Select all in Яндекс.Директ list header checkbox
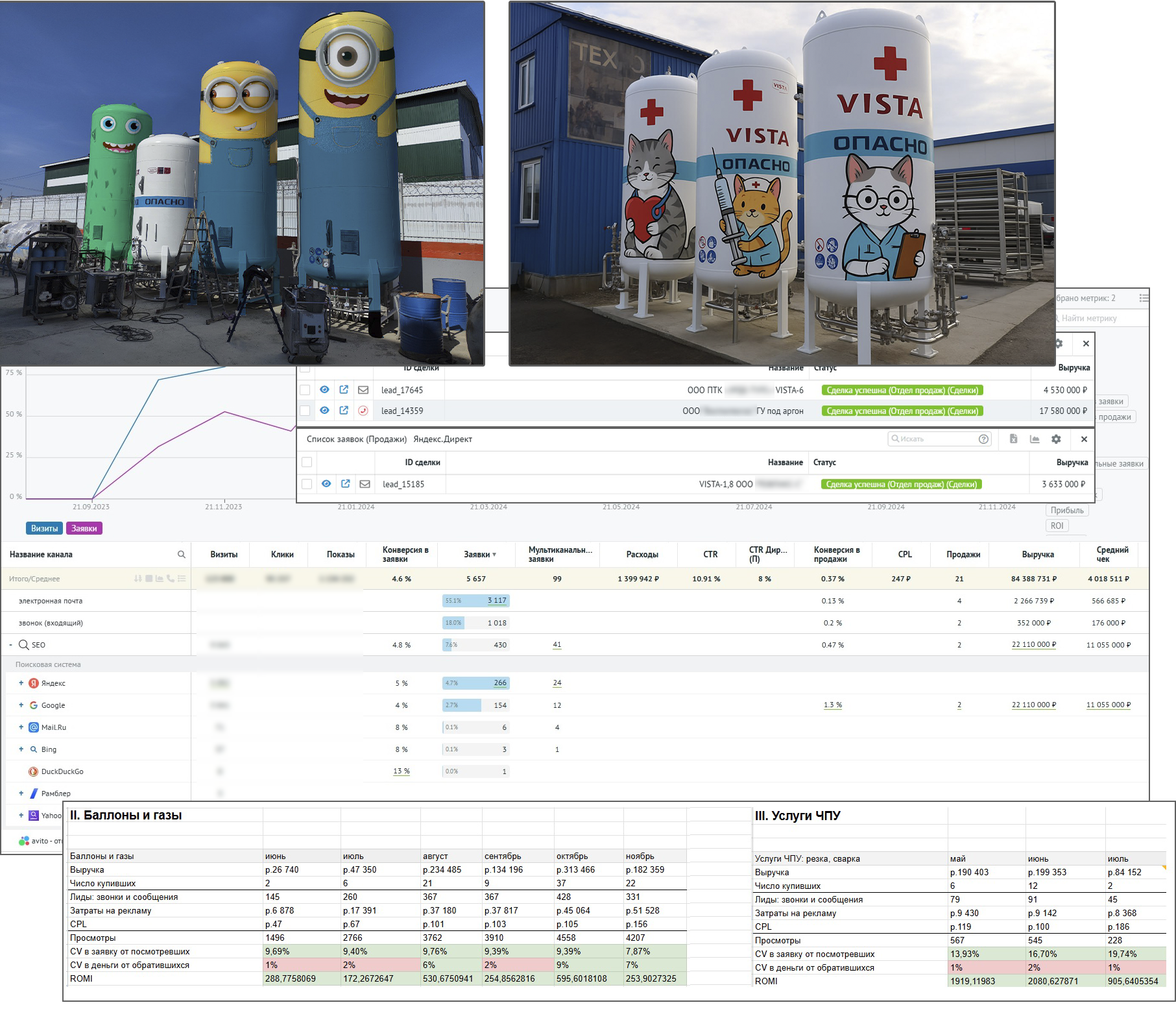This screenshot has height=1018, width=1176. [307, 463]
